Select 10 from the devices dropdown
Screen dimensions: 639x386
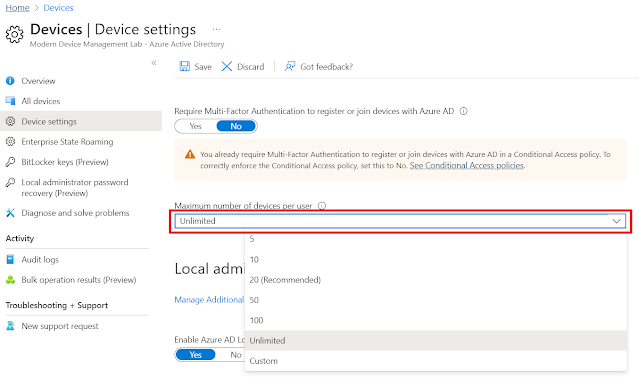[x=436, y=259]
